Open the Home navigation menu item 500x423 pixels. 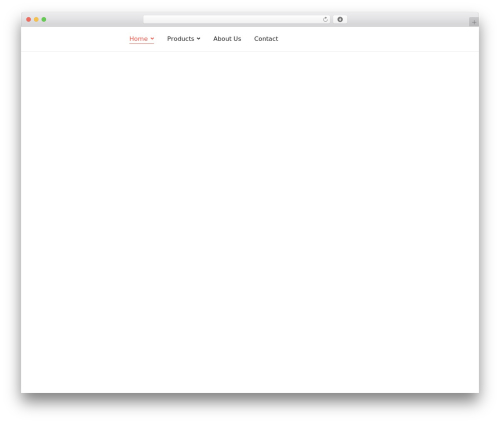point(138,39)
